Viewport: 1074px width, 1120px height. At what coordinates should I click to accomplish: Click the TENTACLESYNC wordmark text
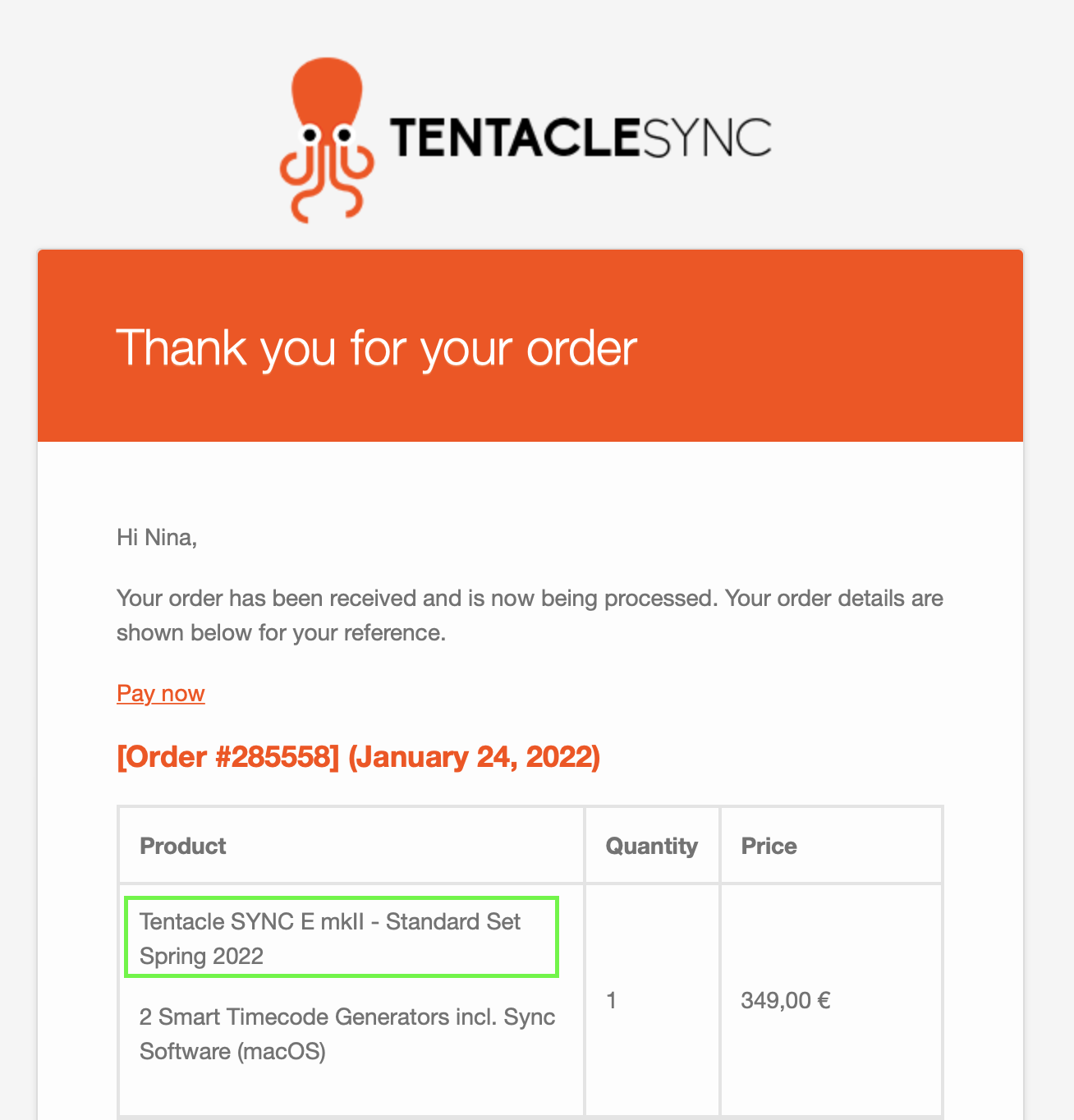(x=581, y=137)
